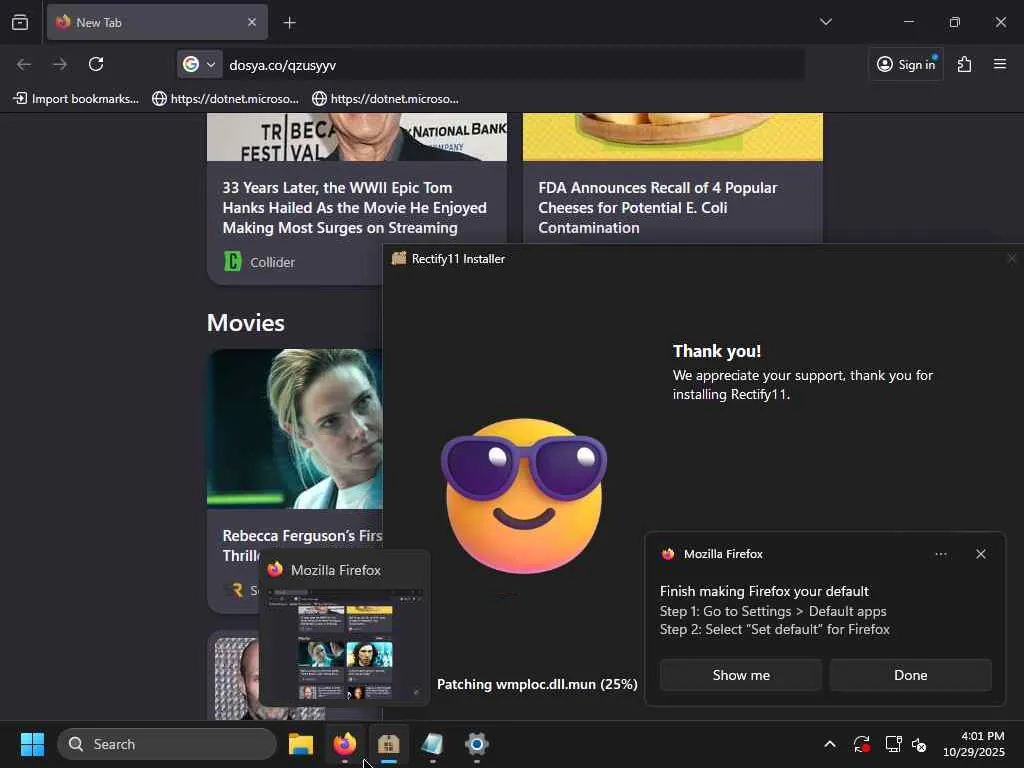Screen dimensions: 1024x768
Task: Click the Rectify11 Installer title icon
Action: (x=398, y=258)
